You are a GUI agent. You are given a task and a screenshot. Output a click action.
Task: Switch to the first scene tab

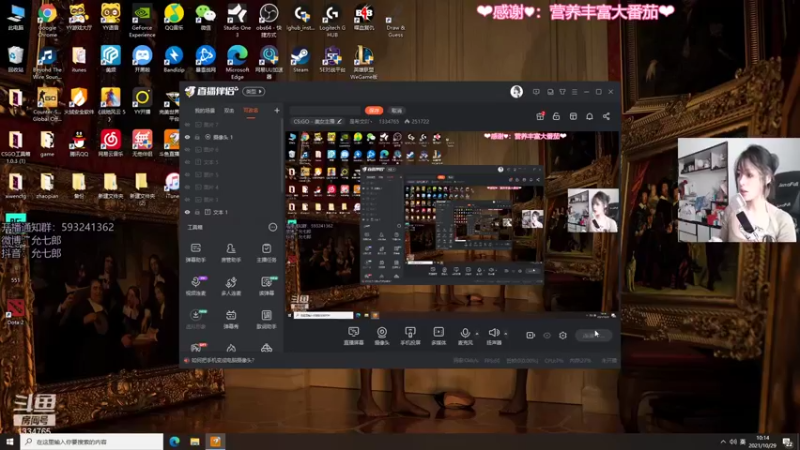point(205,111)
